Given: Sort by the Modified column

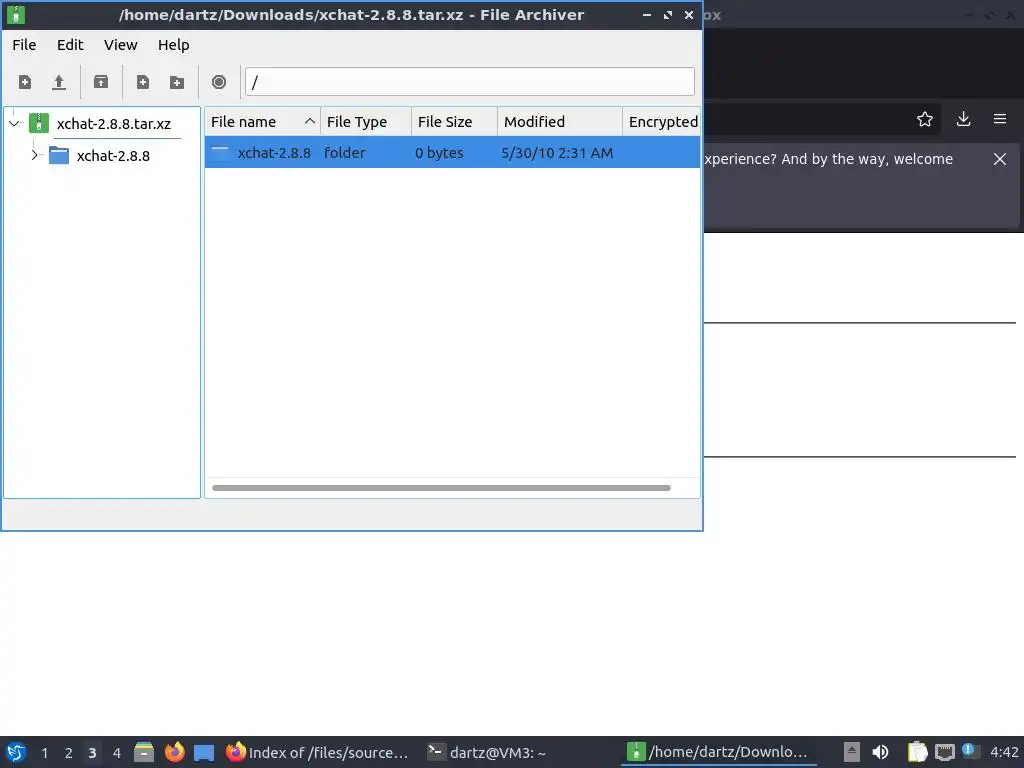Looking at the screenshot, I should pyautogui.click(x=560, y=121).
